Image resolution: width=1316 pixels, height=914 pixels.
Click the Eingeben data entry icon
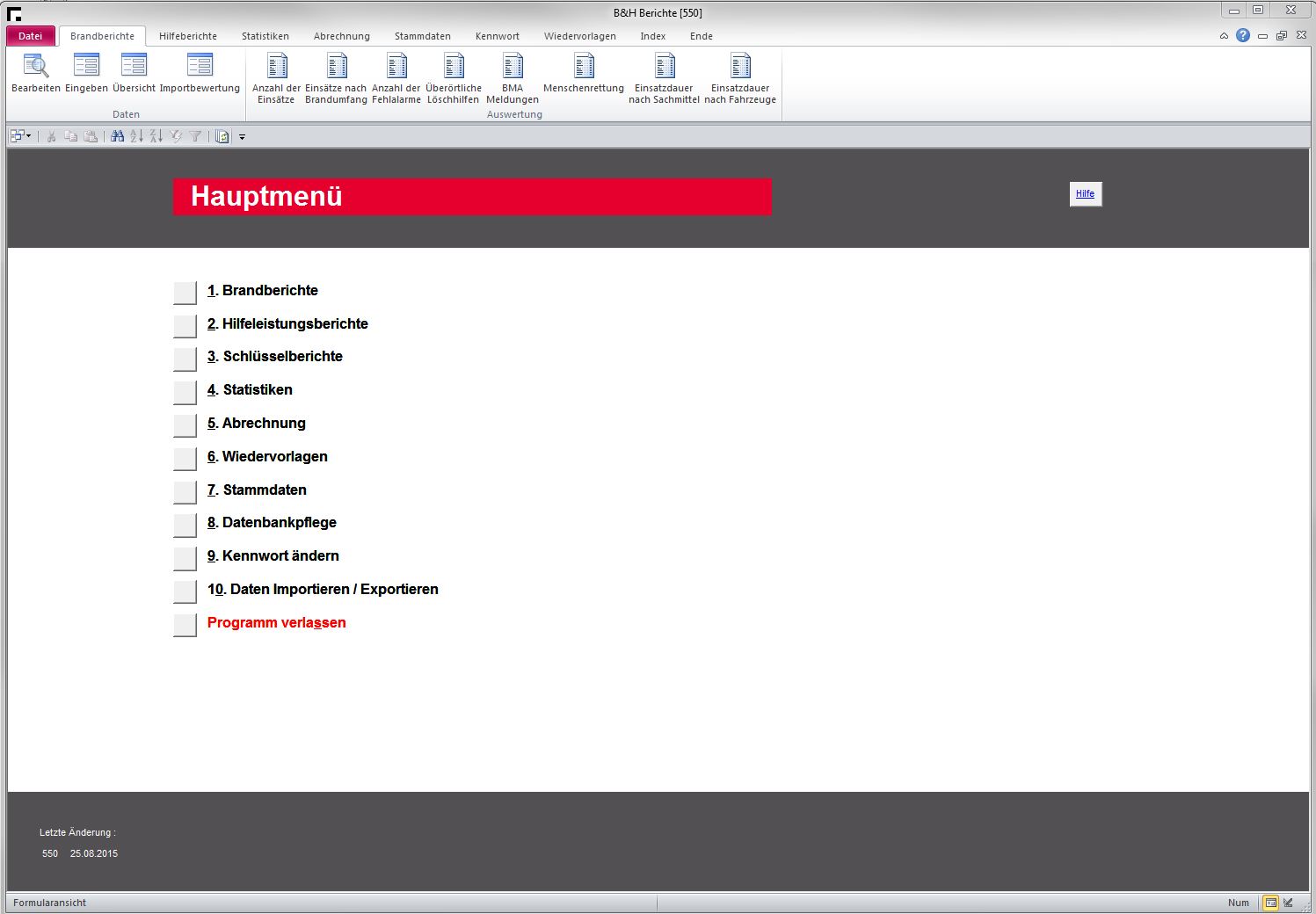point(86,73)
